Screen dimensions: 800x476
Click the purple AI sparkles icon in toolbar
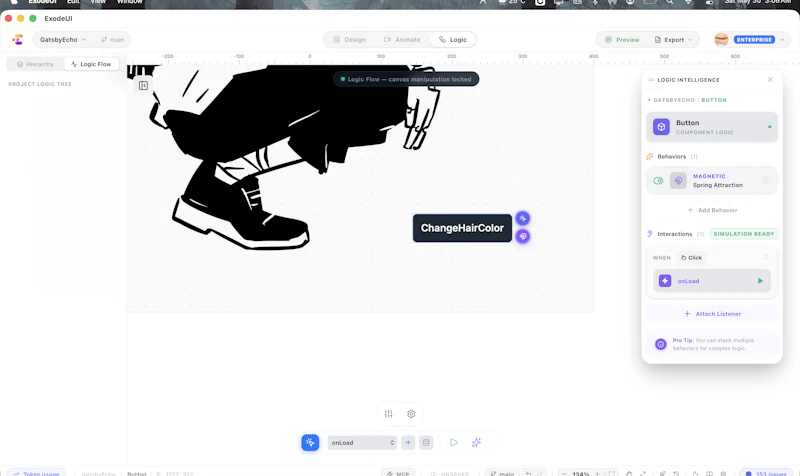476,442
